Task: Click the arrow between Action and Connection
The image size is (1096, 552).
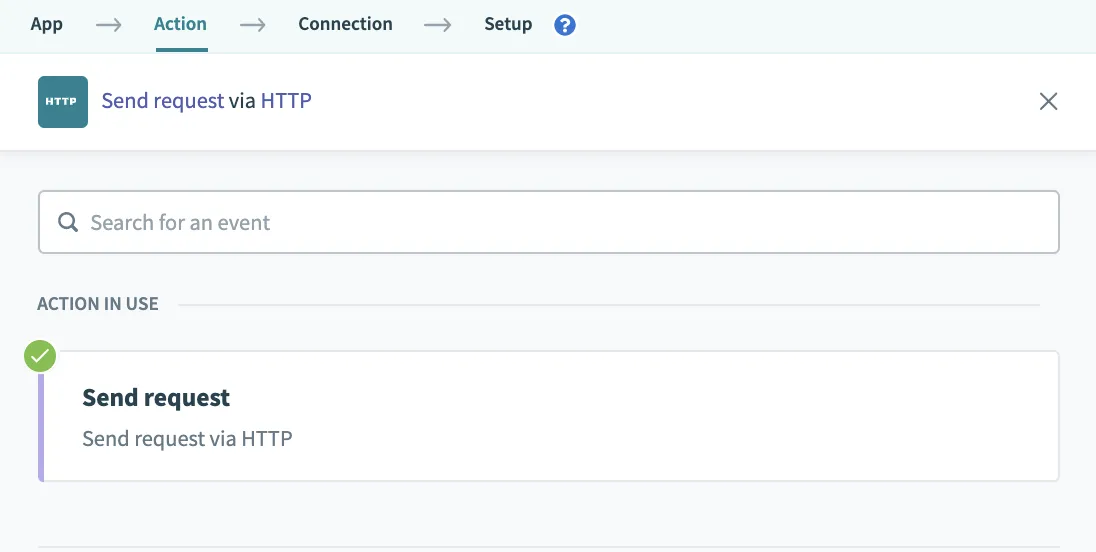Action: [253, 25]
